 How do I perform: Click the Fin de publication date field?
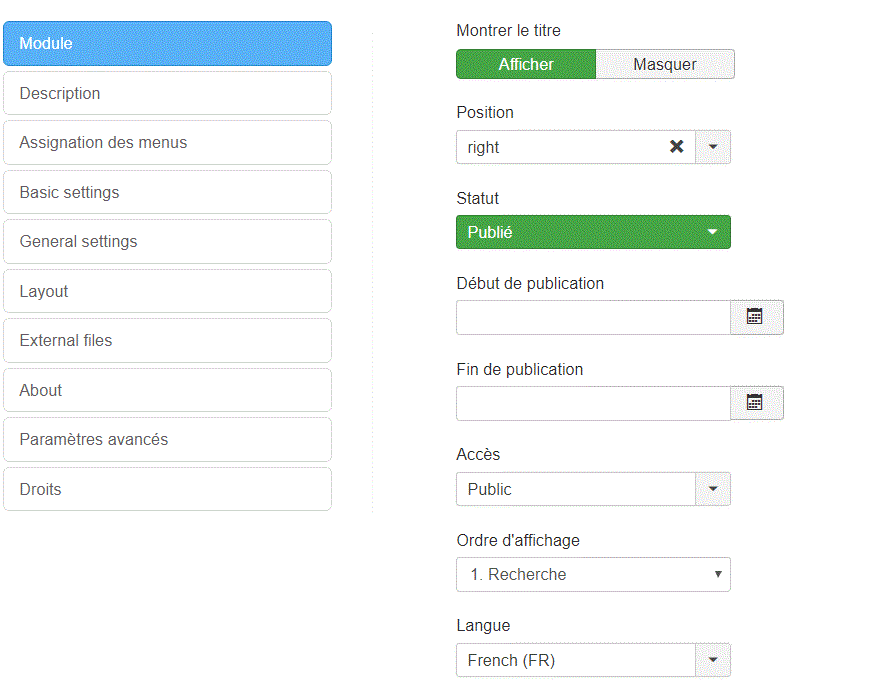pyautogui.click(x=593, y=403)
